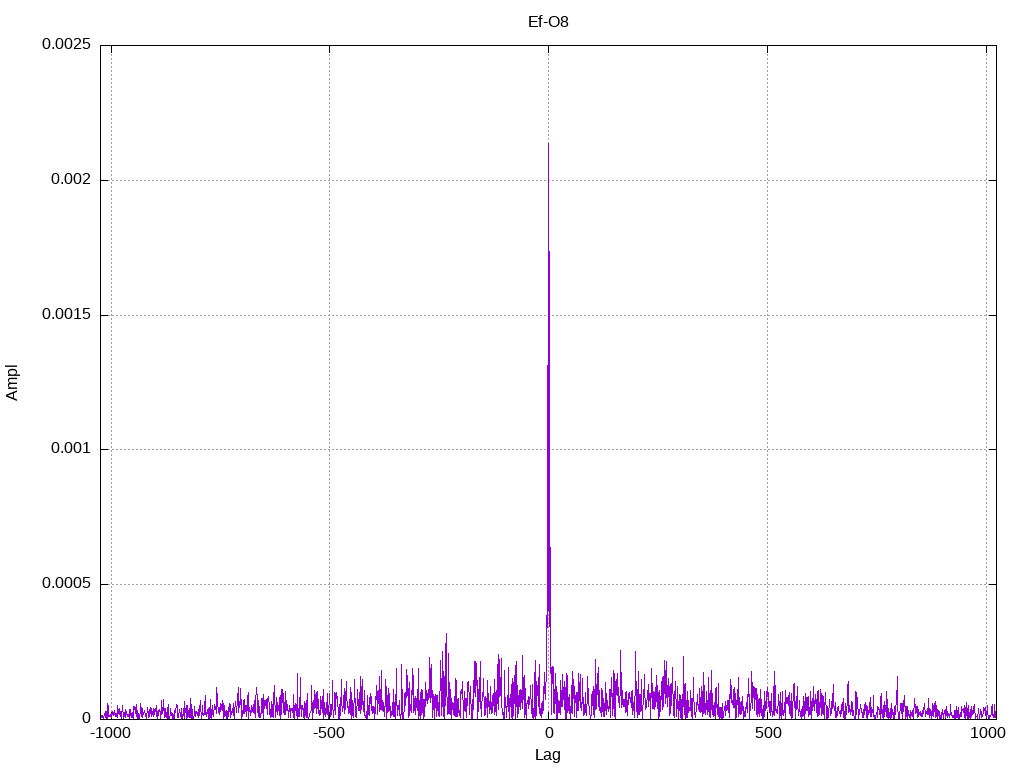Image resolution: width=1024 pixels, height=768 pixels.
Task: Click the -500 x-axis tick label
Action: tap(328, 733)
